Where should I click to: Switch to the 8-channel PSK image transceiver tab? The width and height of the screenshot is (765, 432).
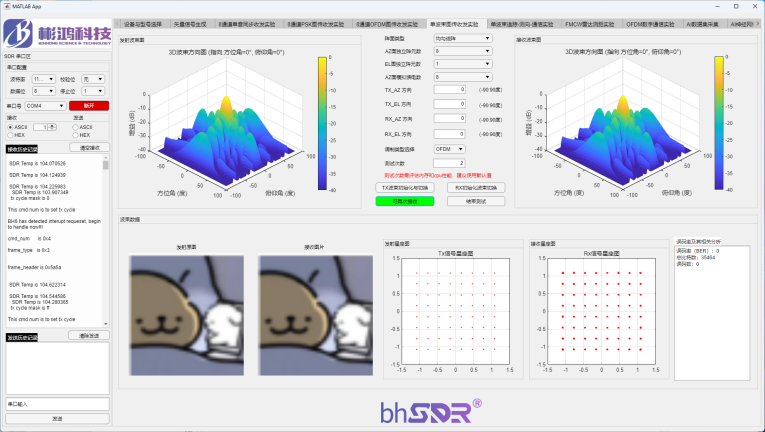(315, 24)
